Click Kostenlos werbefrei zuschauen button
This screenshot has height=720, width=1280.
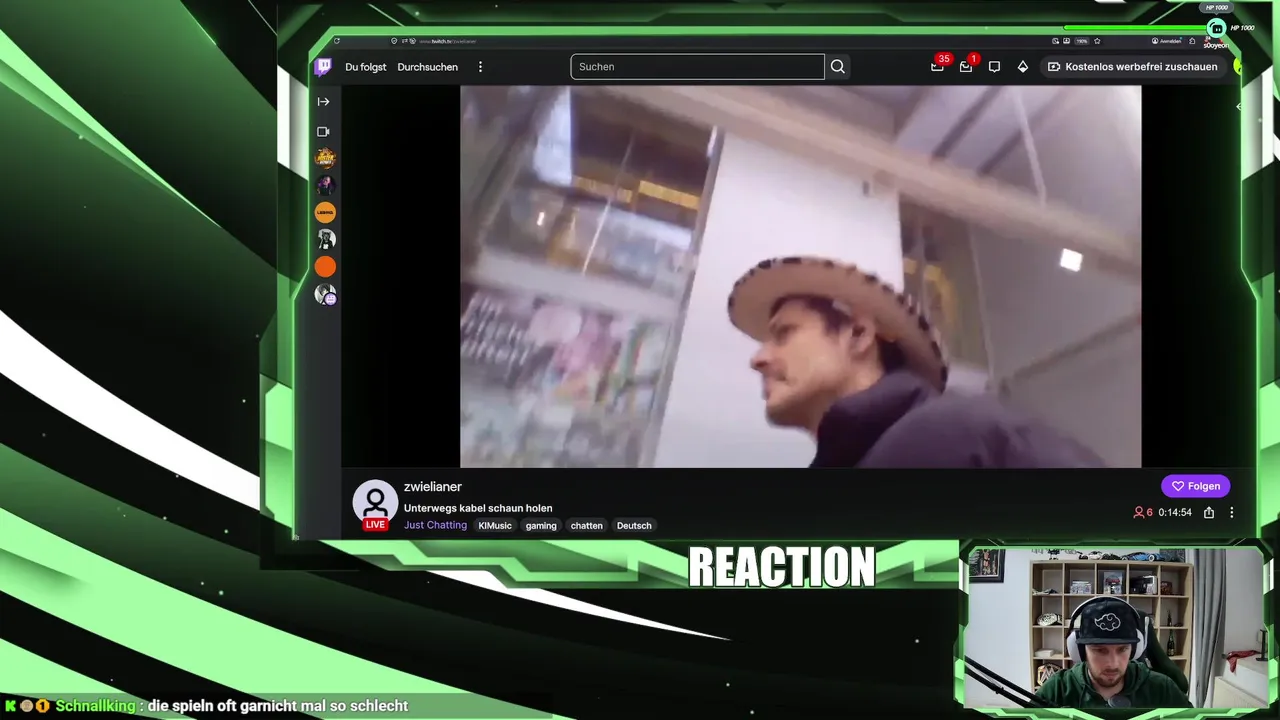pos(1132,67)
